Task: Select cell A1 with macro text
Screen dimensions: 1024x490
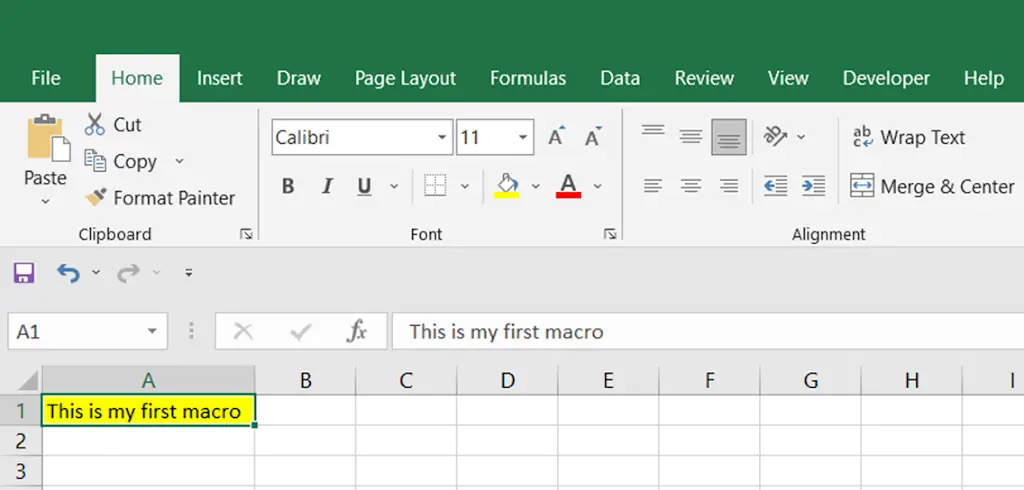Action: tap(148, 411)
